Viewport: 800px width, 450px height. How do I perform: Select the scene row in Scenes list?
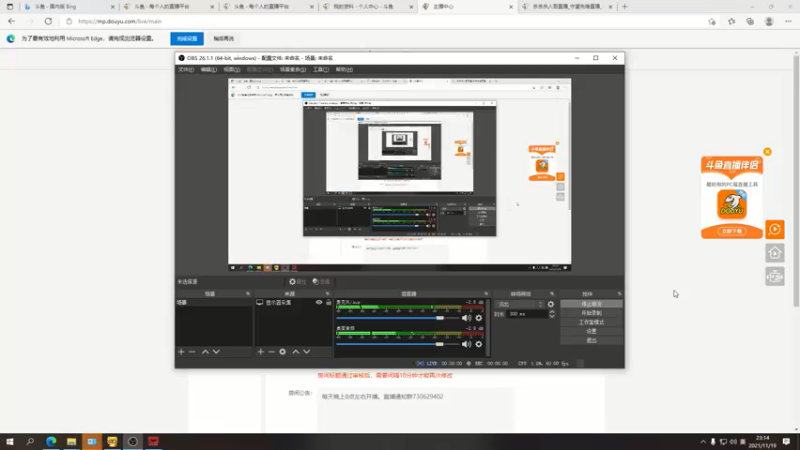coord(214,303)
